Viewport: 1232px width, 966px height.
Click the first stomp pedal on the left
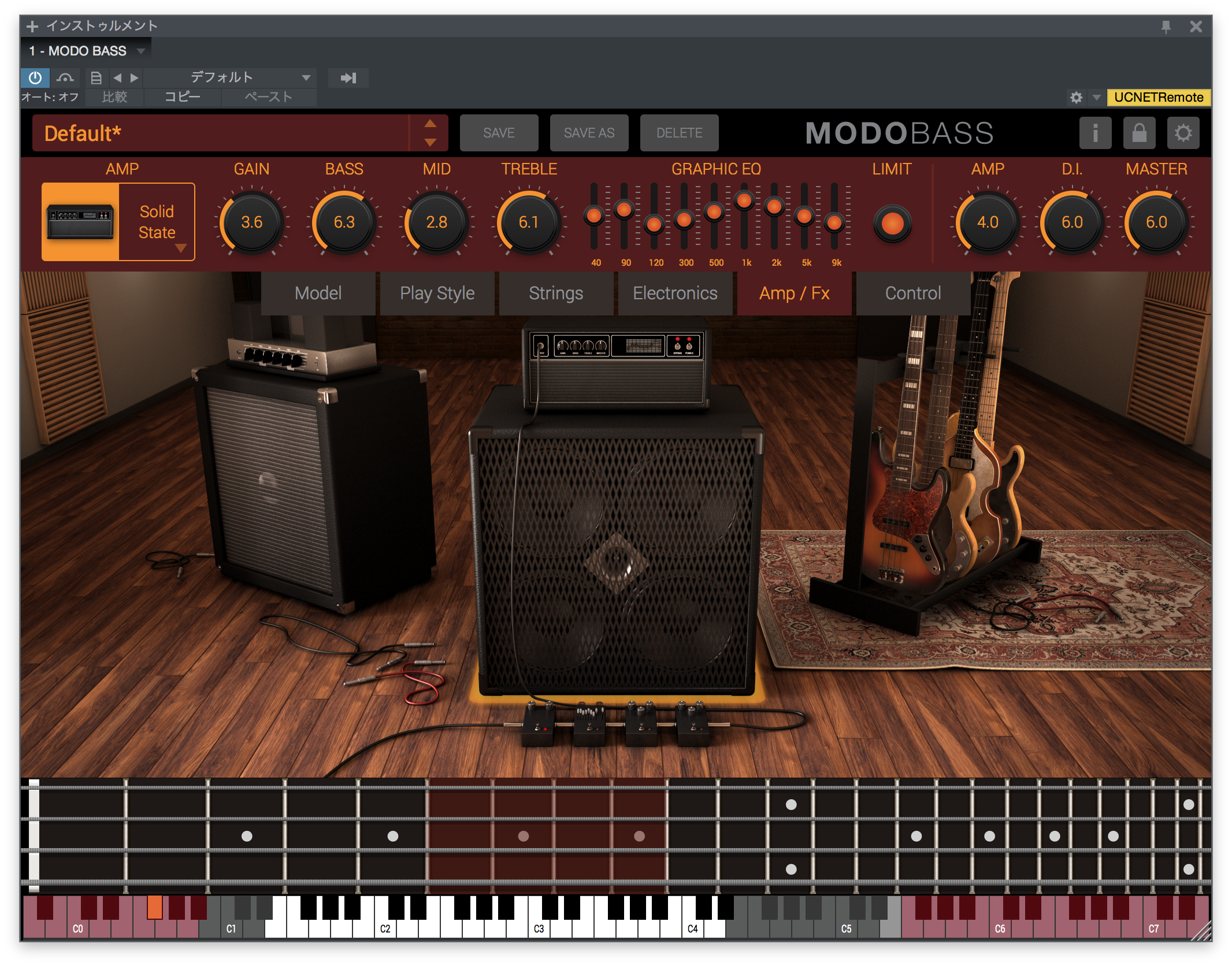539,724
